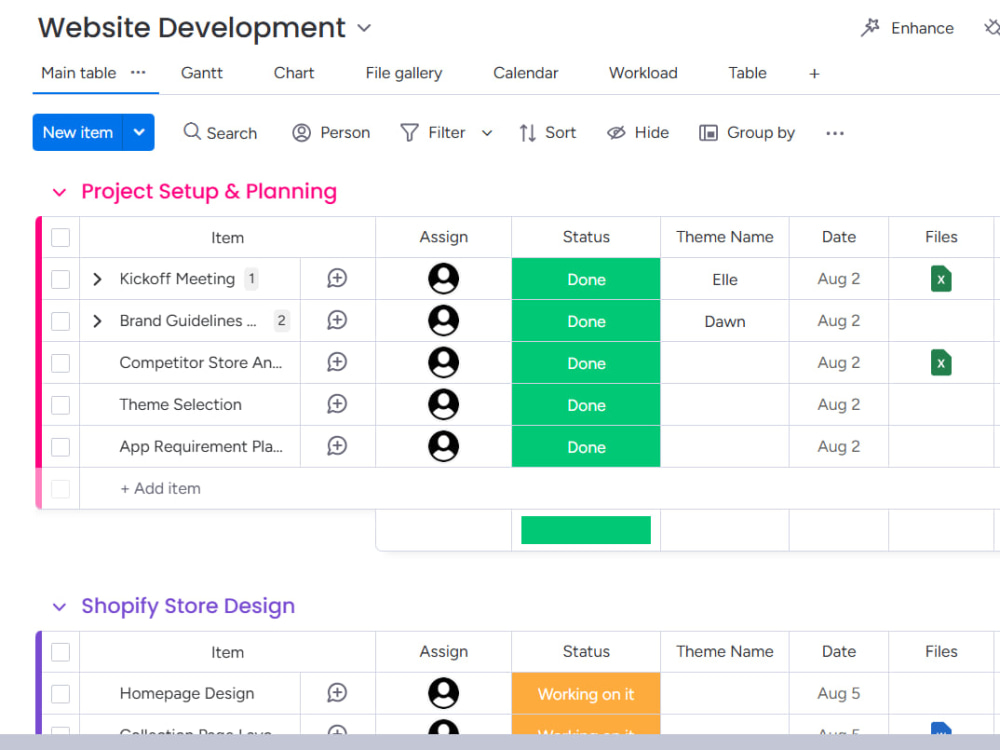Click the Sort arrows icon
The height and width of the screenshot is (750, 1000).
[527, 133]
